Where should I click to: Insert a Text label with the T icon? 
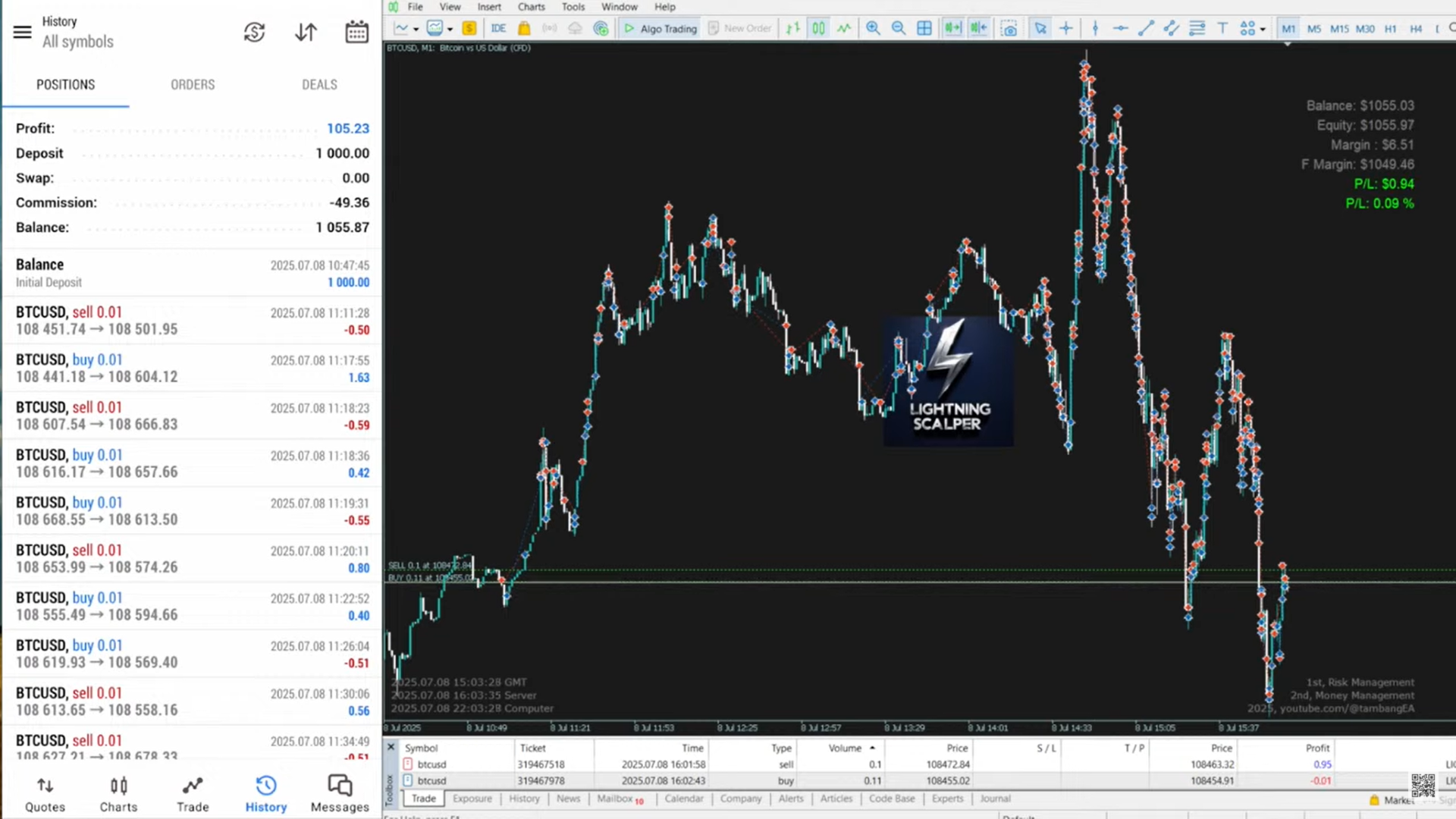click(1222, 28)
